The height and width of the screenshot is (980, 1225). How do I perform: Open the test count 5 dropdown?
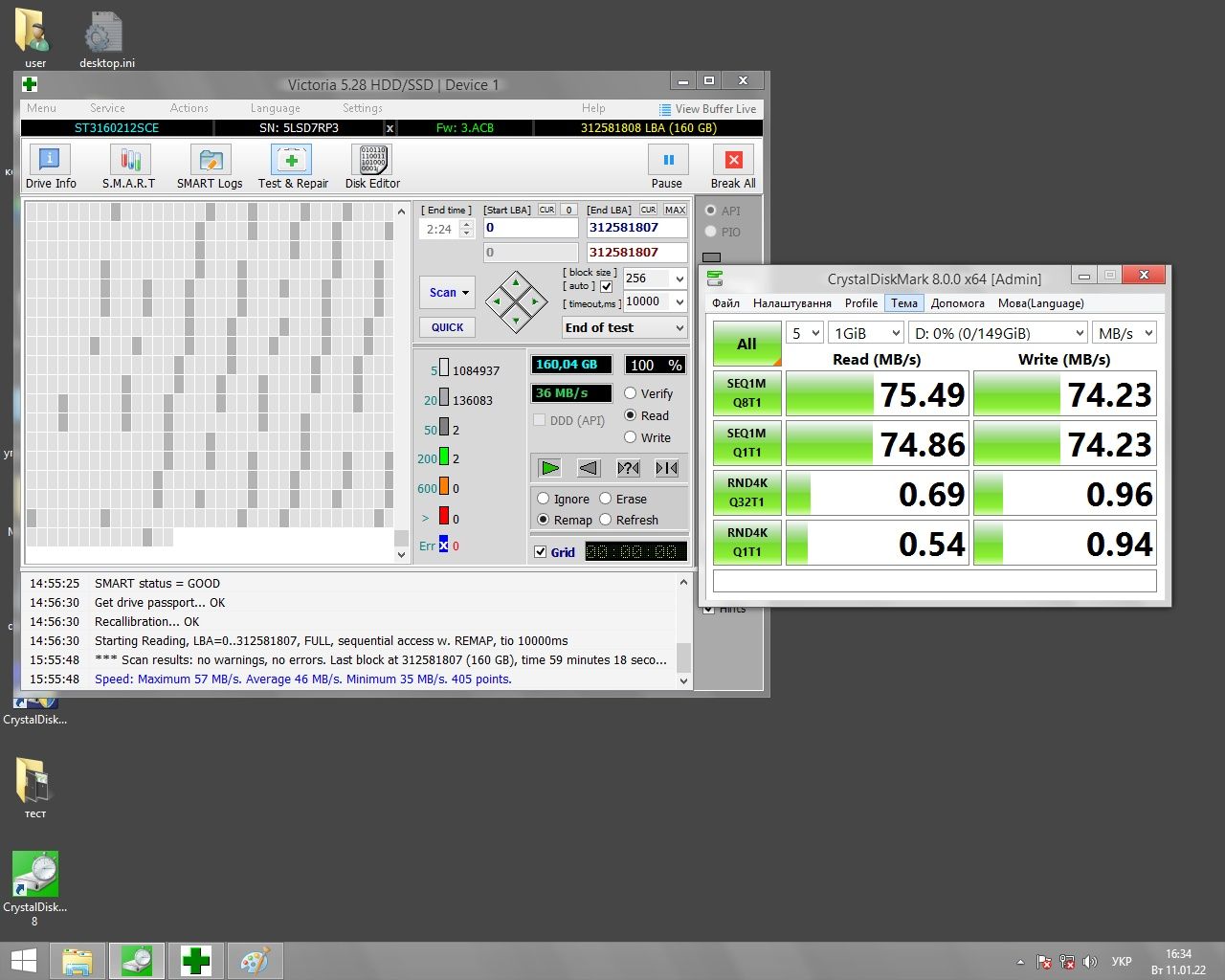(x=805, y=333)
